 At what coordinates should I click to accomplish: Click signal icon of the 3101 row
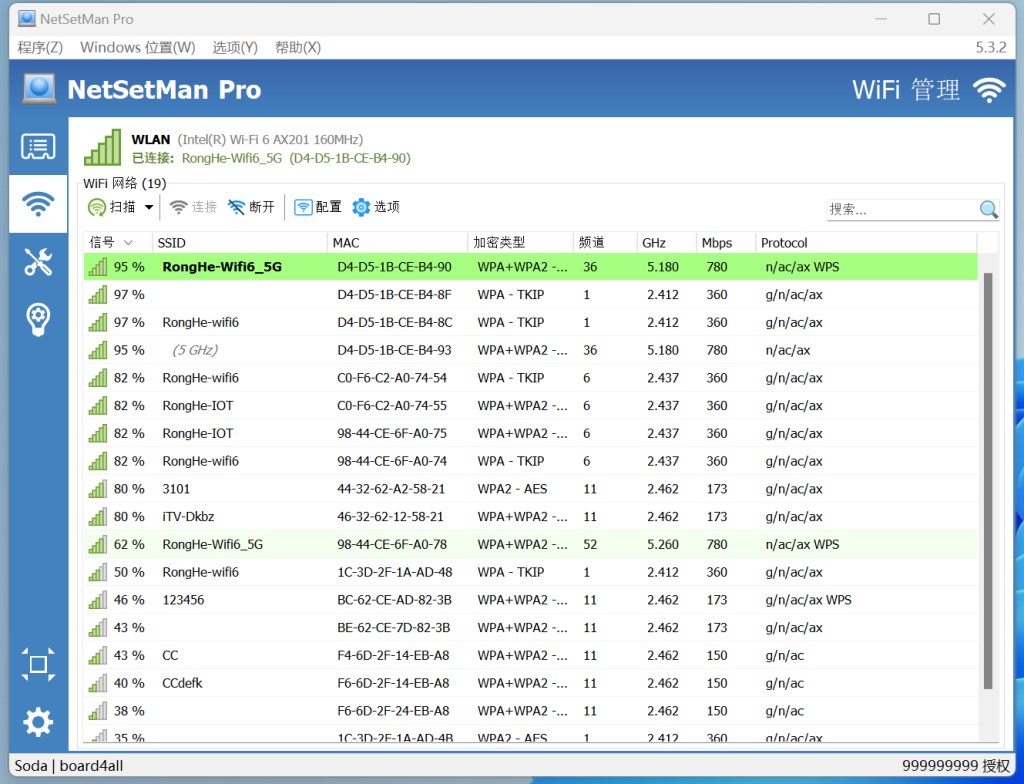click(98, 489)
